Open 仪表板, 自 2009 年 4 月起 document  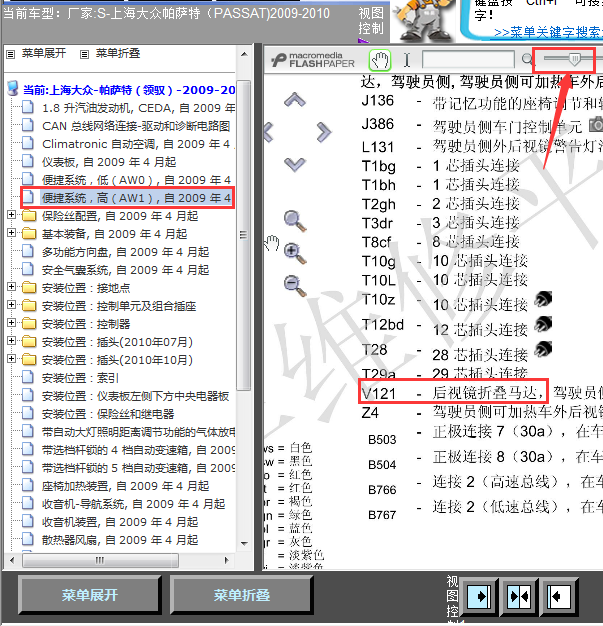(109, 162)
